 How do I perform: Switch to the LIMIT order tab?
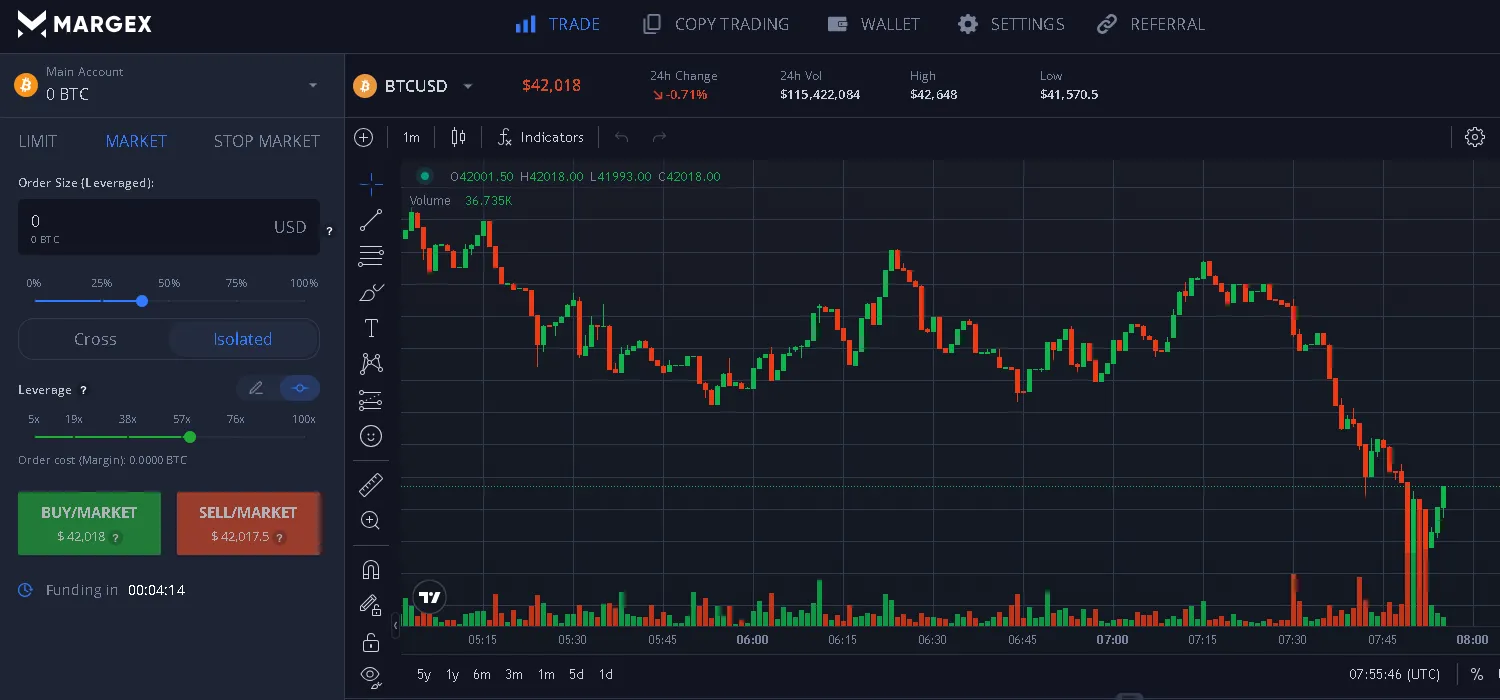pyautogui.click(x=38, y=141)
